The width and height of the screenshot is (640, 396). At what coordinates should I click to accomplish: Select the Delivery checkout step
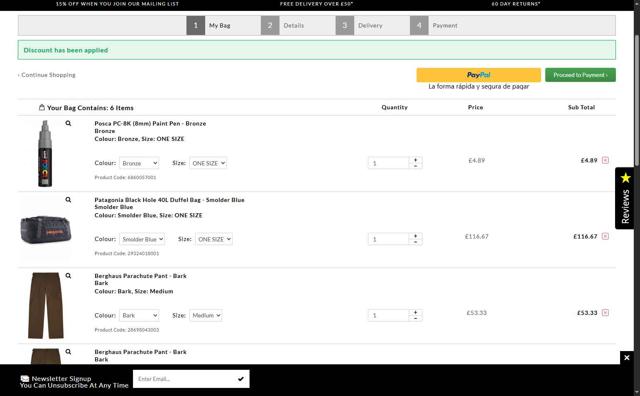(360, 25)
